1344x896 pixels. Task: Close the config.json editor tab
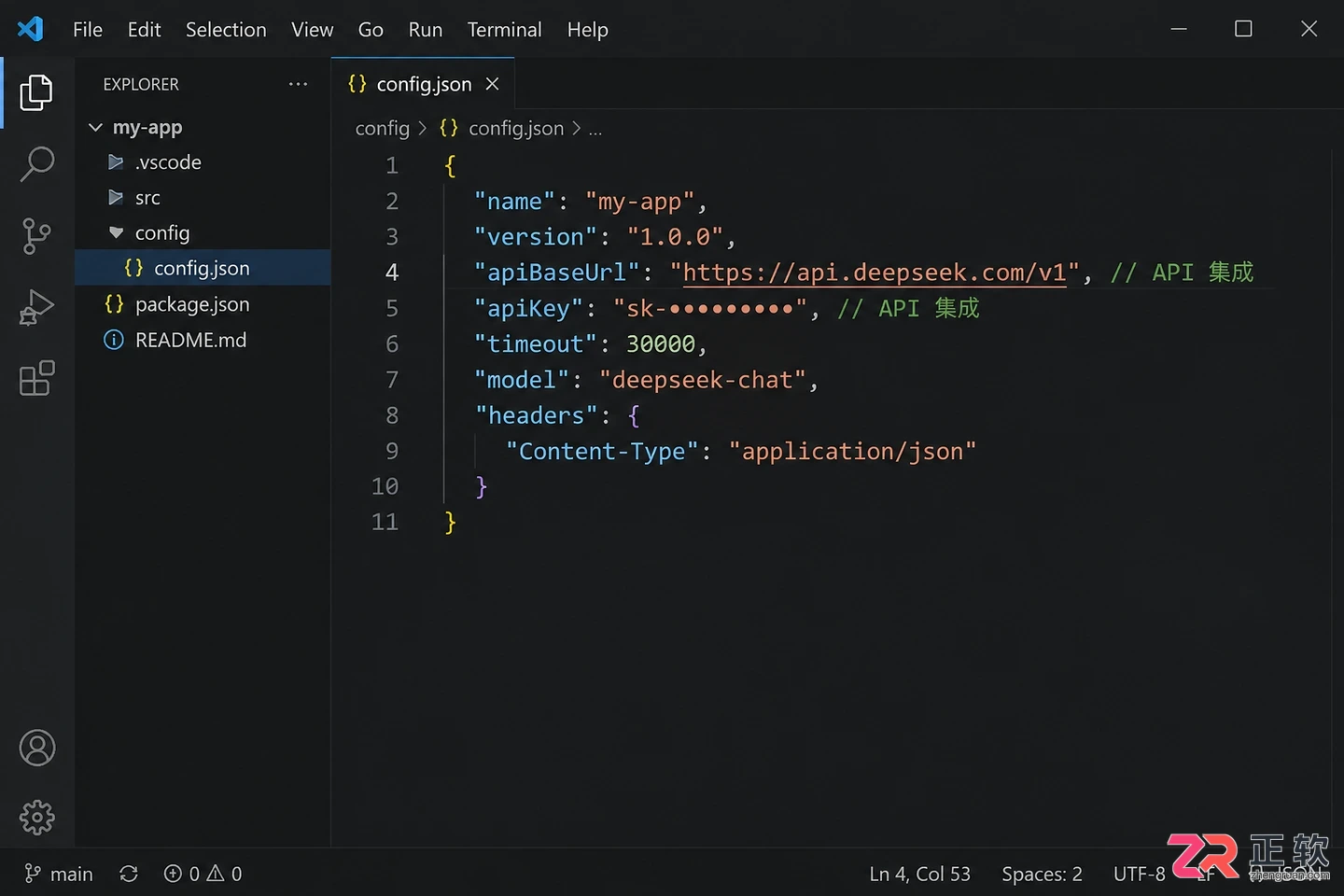(x=492, y=84)
